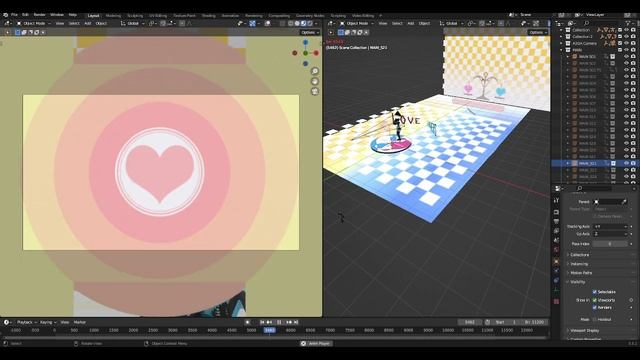Viewport: 640px width, 360px height.
Task: Toggle X-ray mode in left viewport header
Action: tap(282, 24)
